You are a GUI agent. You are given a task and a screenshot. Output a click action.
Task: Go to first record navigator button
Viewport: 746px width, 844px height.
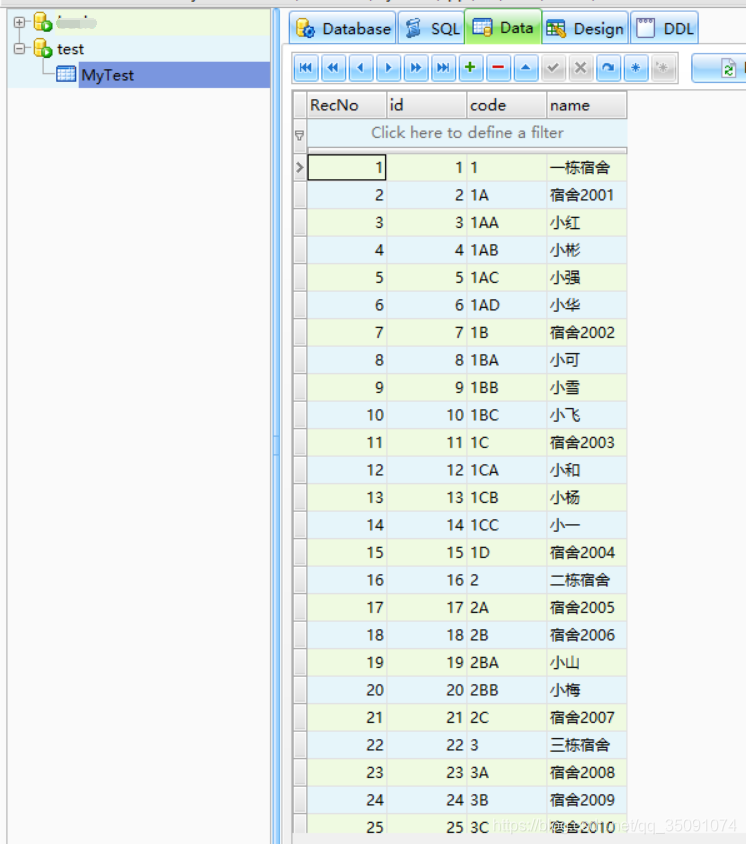pos(306,68)
